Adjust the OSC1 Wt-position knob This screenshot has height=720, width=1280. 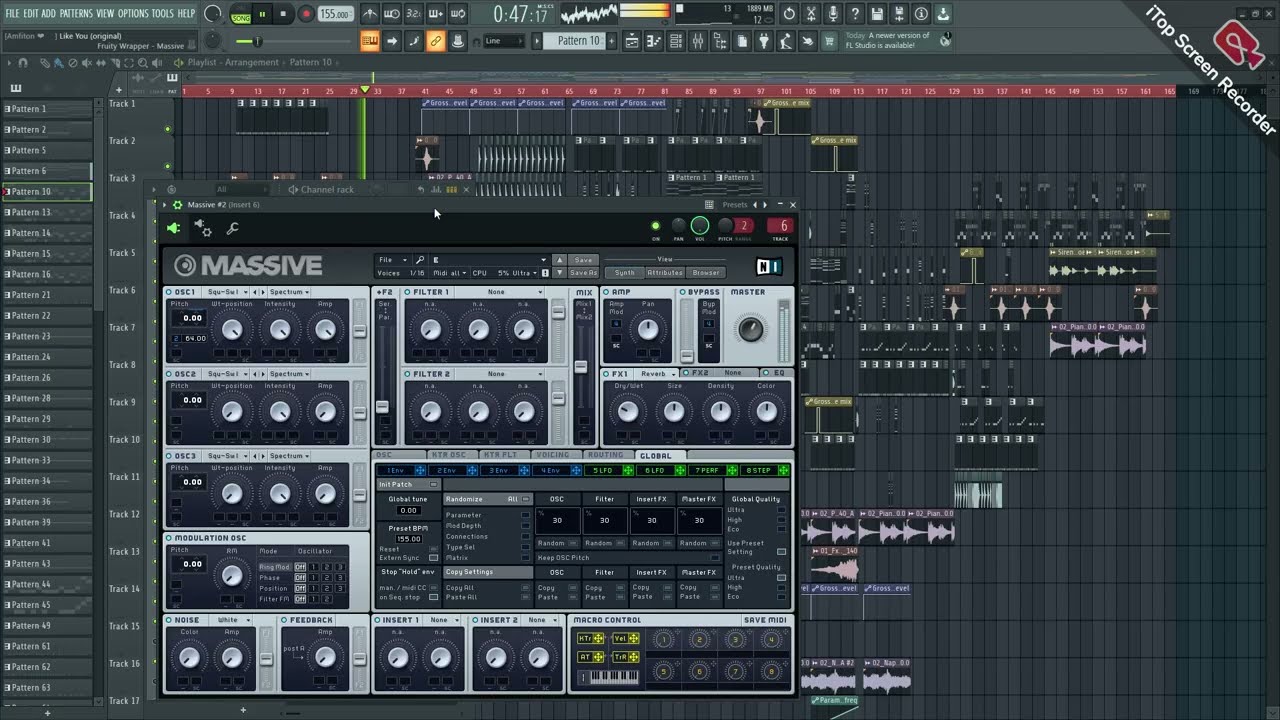[x=232, y=329]
